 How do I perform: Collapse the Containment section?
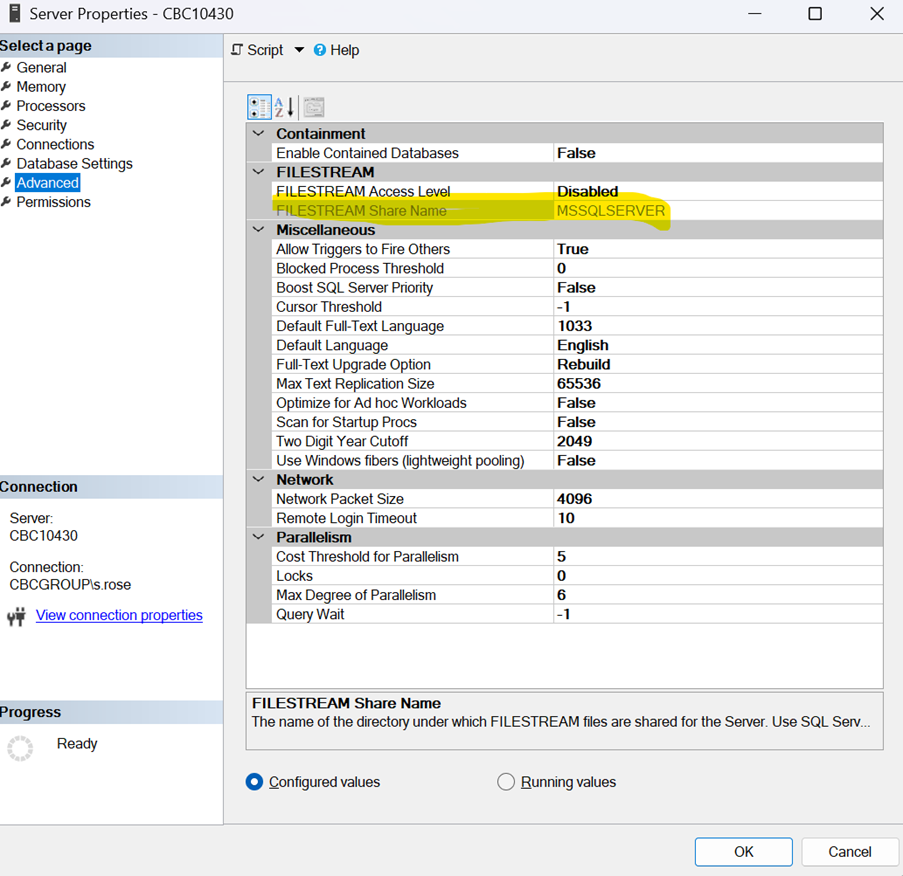point(259,134)
